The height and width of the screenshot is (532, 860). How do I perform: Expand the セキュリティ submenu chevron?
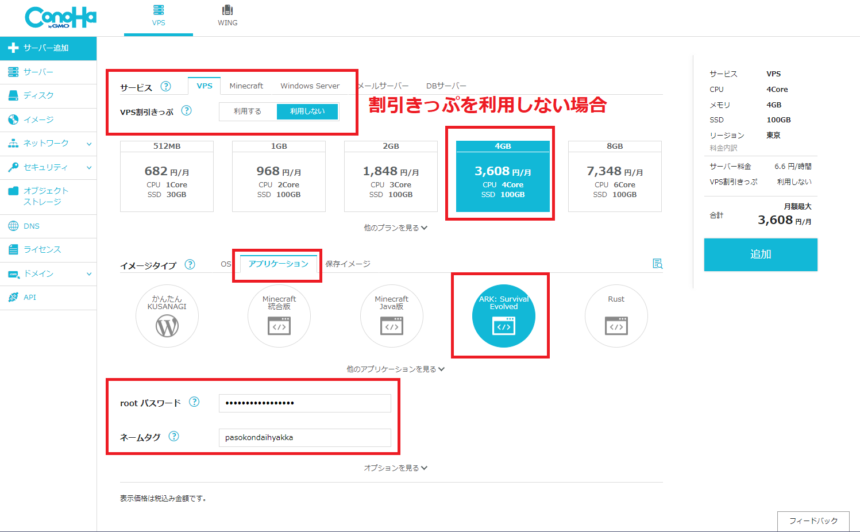tap(89, 168)
